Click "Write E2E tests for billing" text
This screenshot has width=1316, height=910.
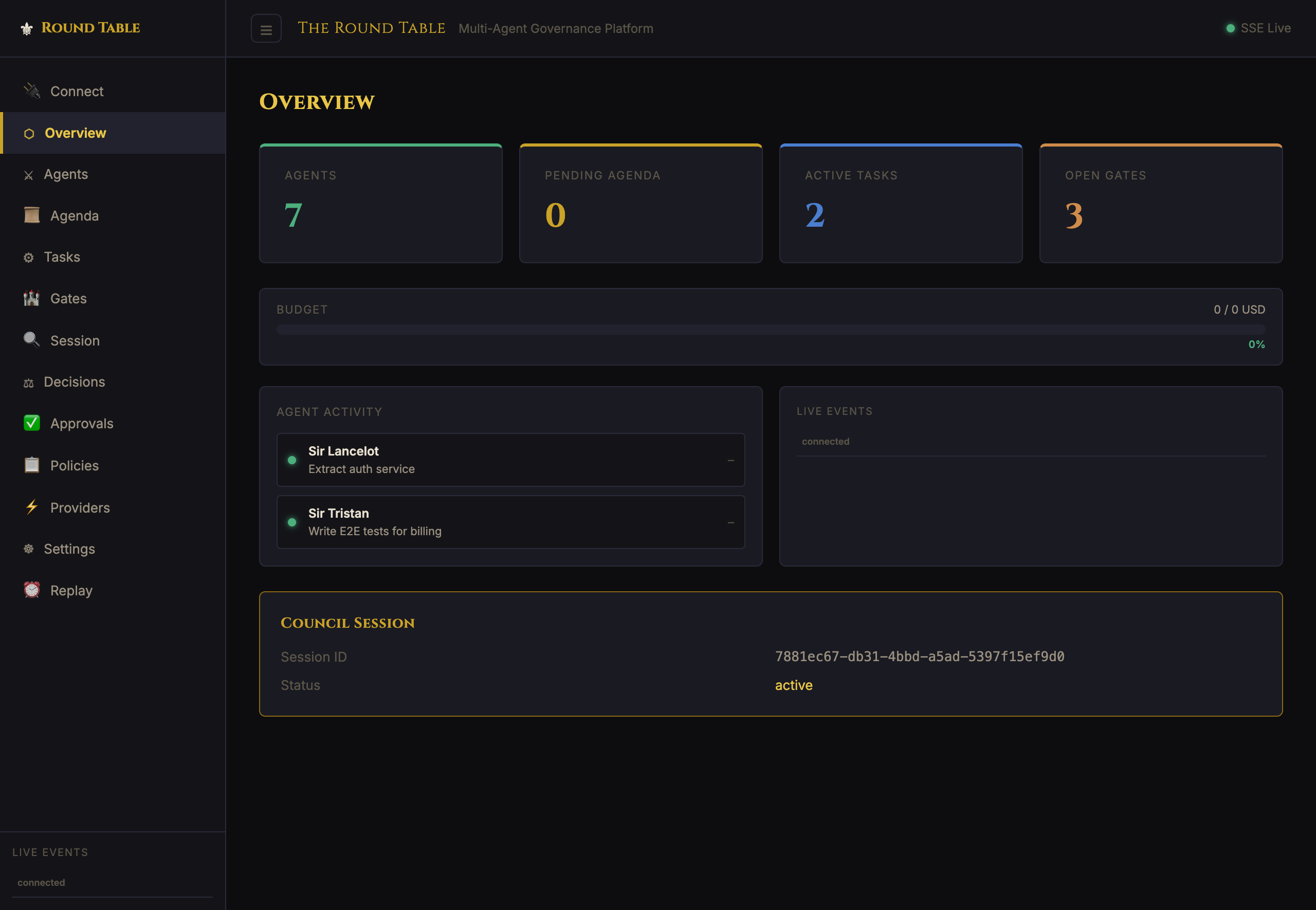point(375,532)
